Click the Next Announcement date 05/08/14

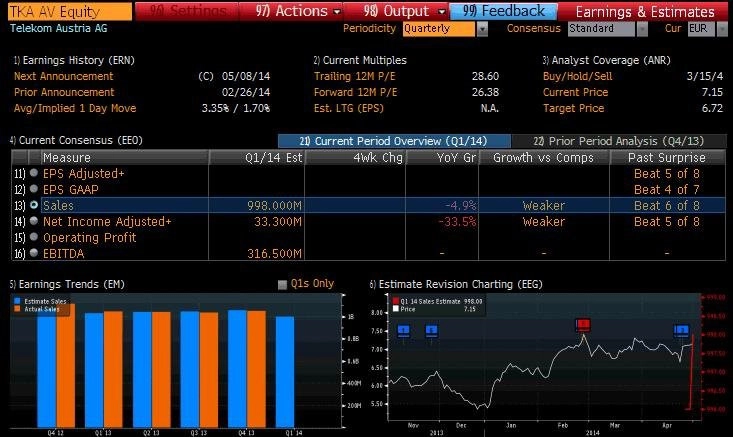[x=246, y=76]
